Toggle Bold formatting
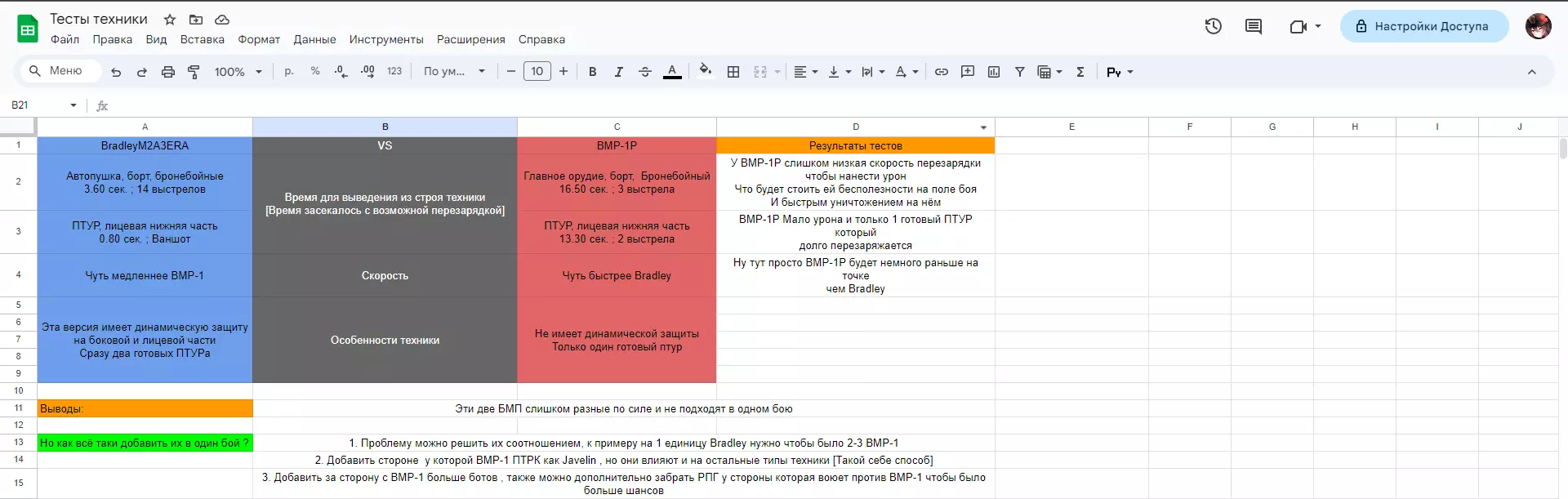The height and width of the screenshot is (499, 1568). tap(593, 72)
